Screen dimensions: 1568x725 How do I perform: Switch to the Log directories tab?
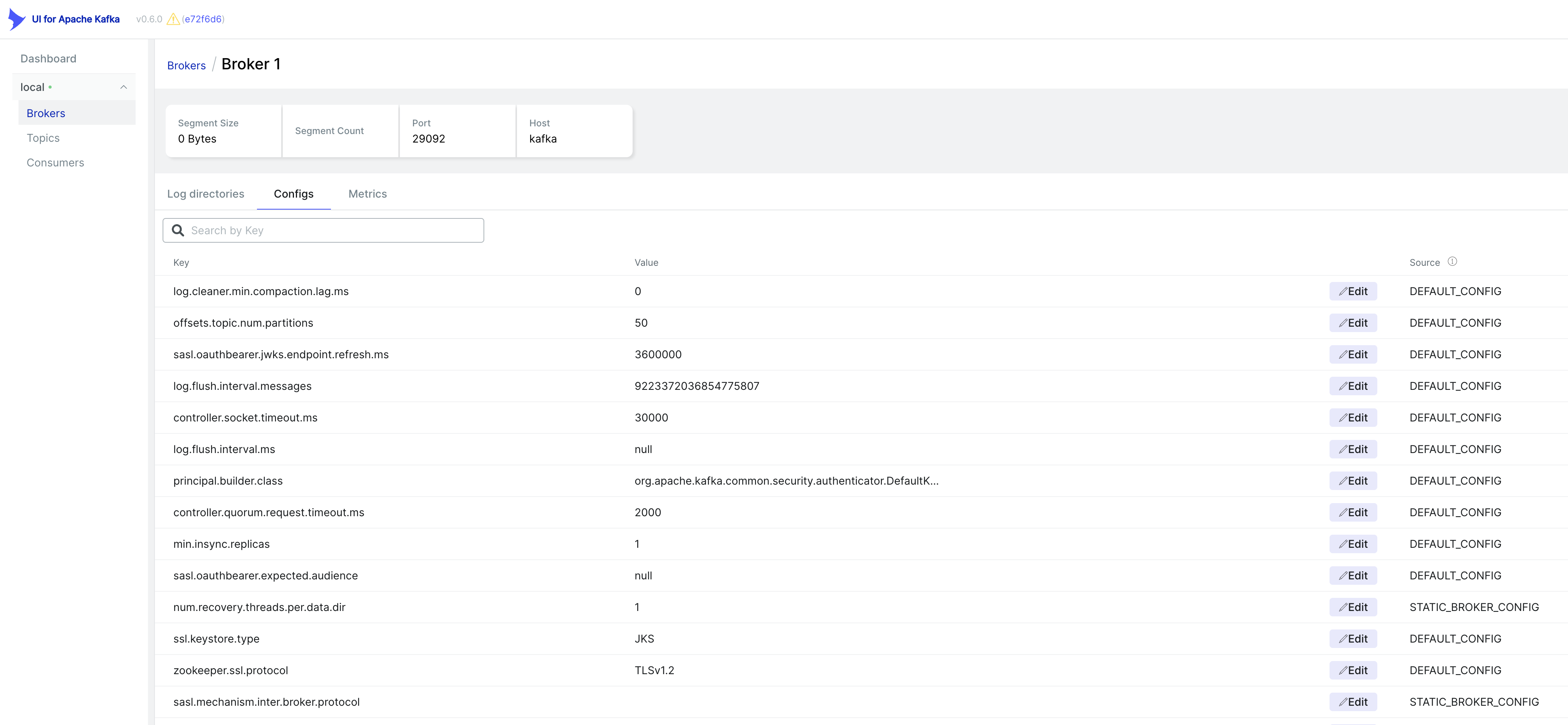tap(206, 193)
